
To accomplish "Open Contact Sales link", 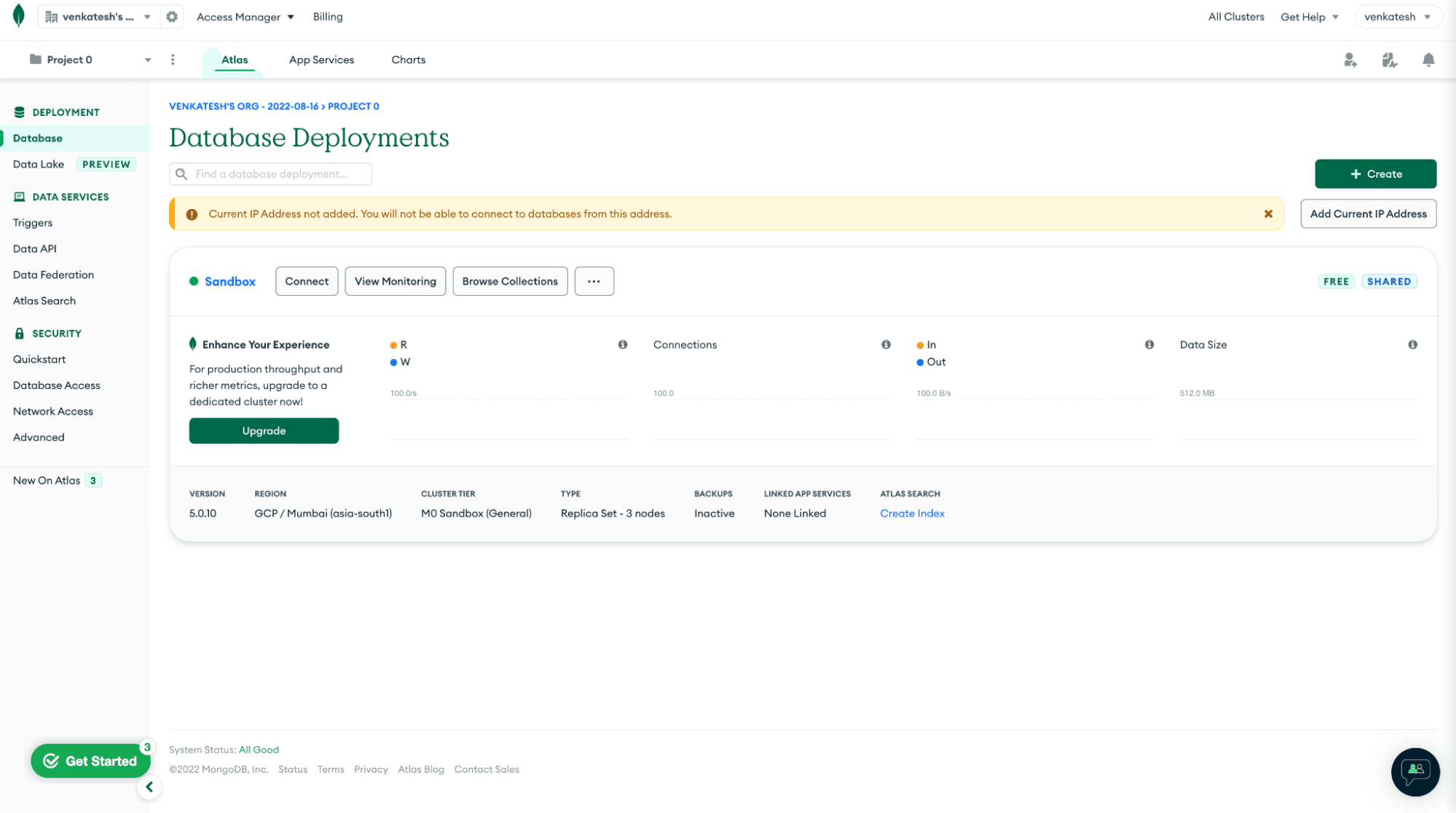I will (487, 769).
